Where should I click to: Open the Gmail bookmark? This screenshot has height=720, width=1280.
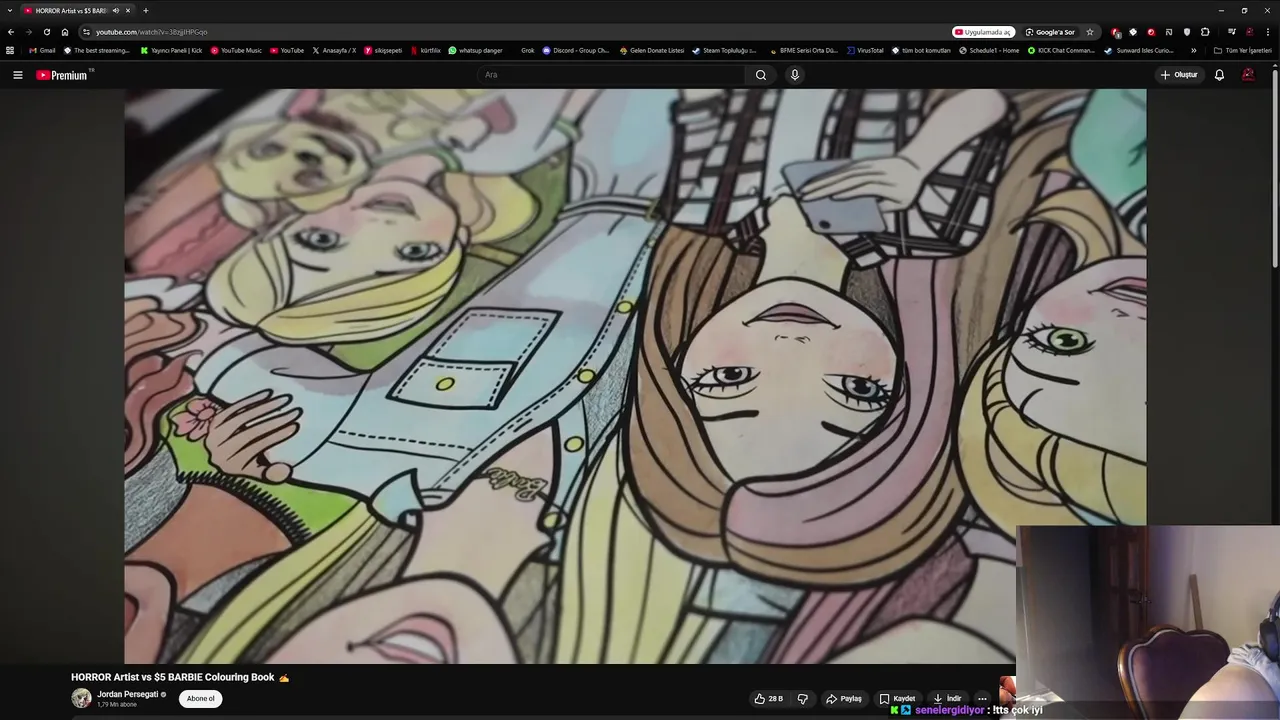(42, 50)
